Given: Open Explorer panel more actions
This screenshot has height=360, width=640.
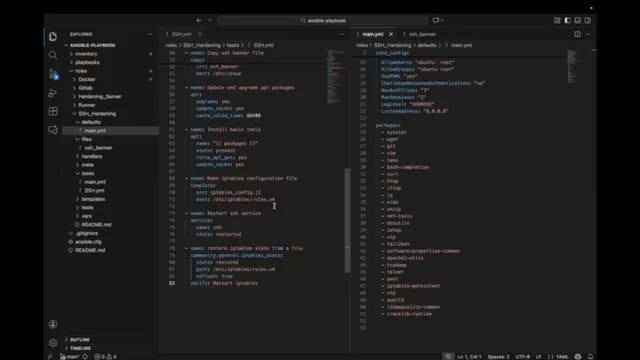Looking at the screenshot, I should (x=150, y=34).
